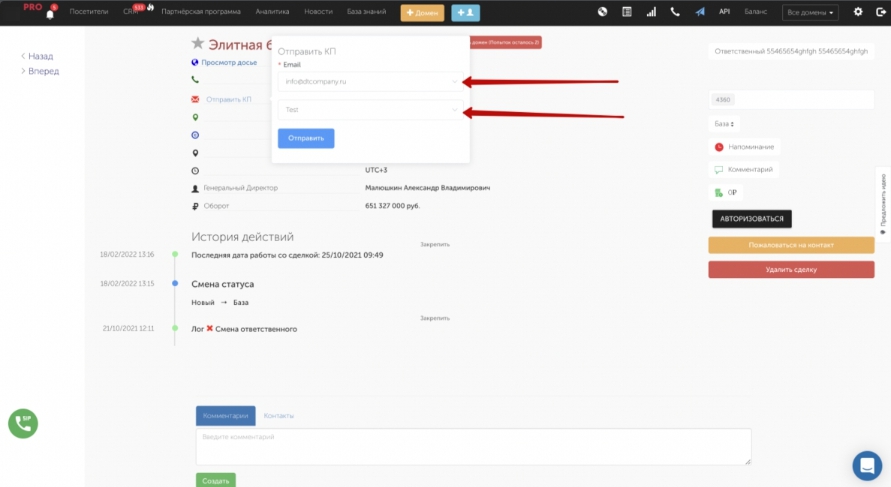This screenshot has width=891, height=487.
Task: Click the signal bars statistics icon
Action: tap(651, 12)
